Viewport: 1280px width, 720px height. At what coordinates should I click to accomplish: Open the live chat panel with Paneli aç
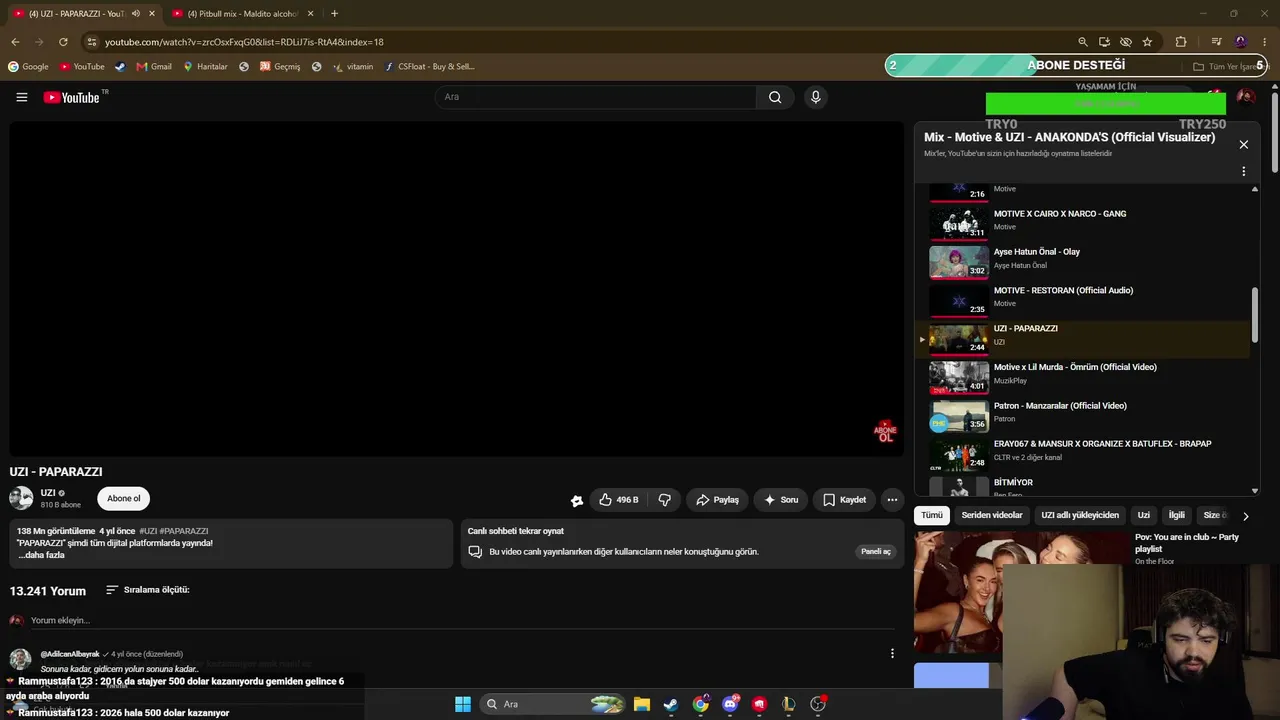(x=876, y=552)
